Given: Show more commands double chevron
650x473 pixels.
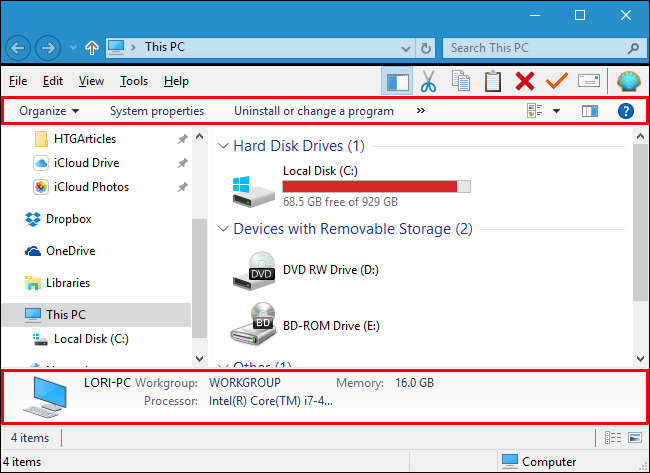Looking at the screenshot, I should 421,110.
